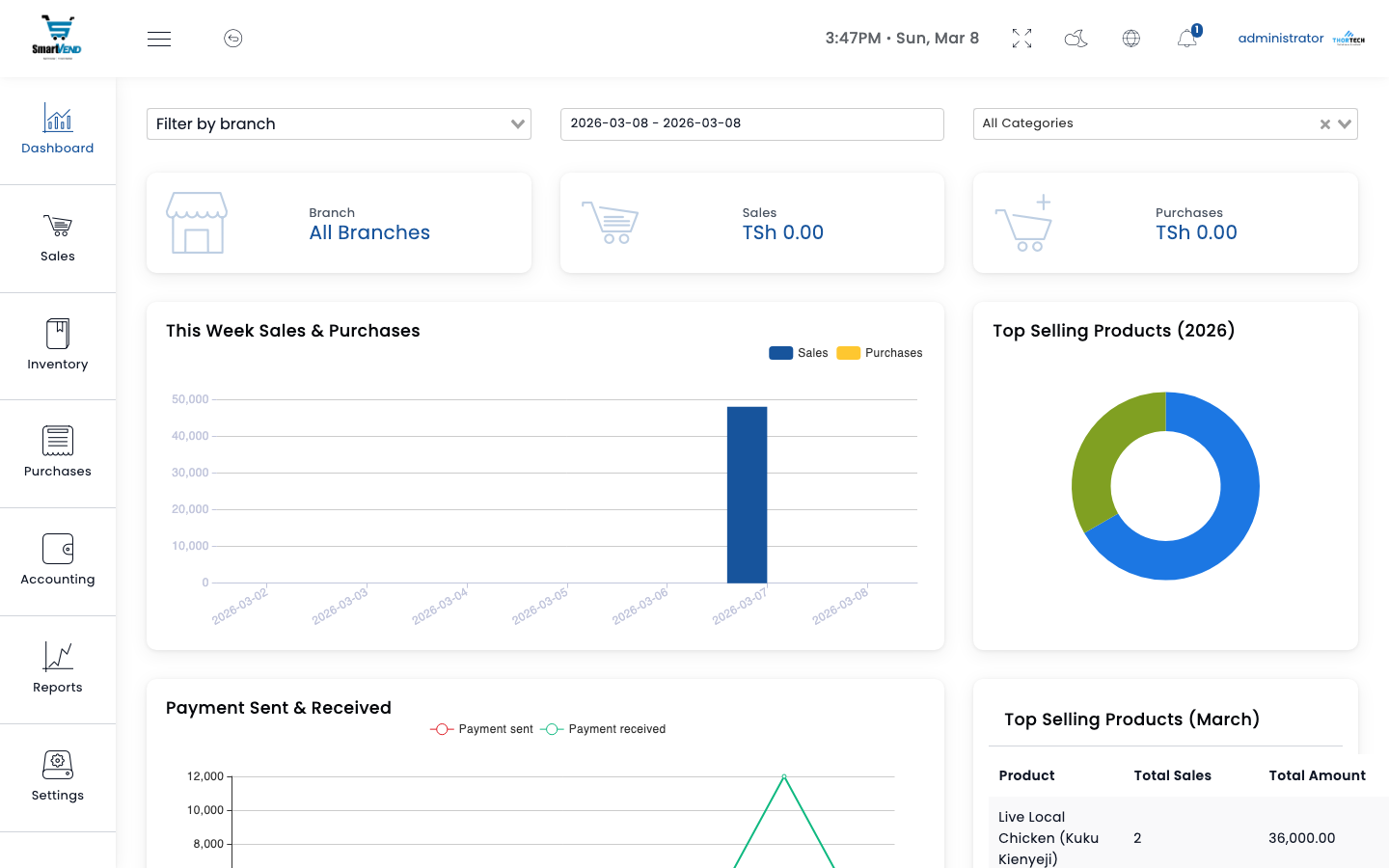The width and height of the screenshot is (1389, 868).
Task: Open the globe language icon
Action: [x=1131, y=39]
